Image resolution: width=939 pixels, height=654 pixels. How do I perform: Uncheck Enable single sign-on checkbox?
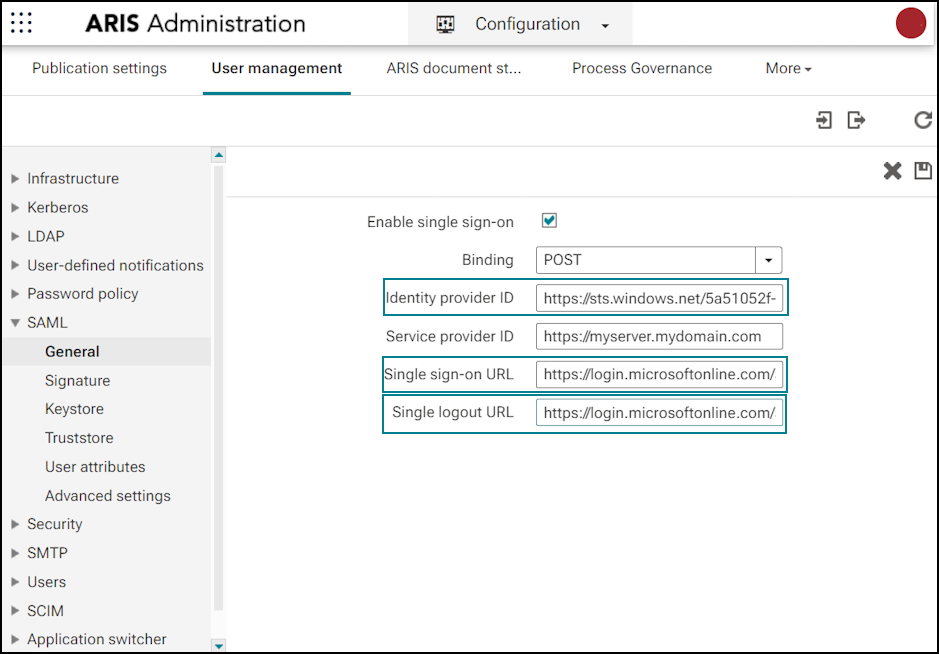[549, 220]
